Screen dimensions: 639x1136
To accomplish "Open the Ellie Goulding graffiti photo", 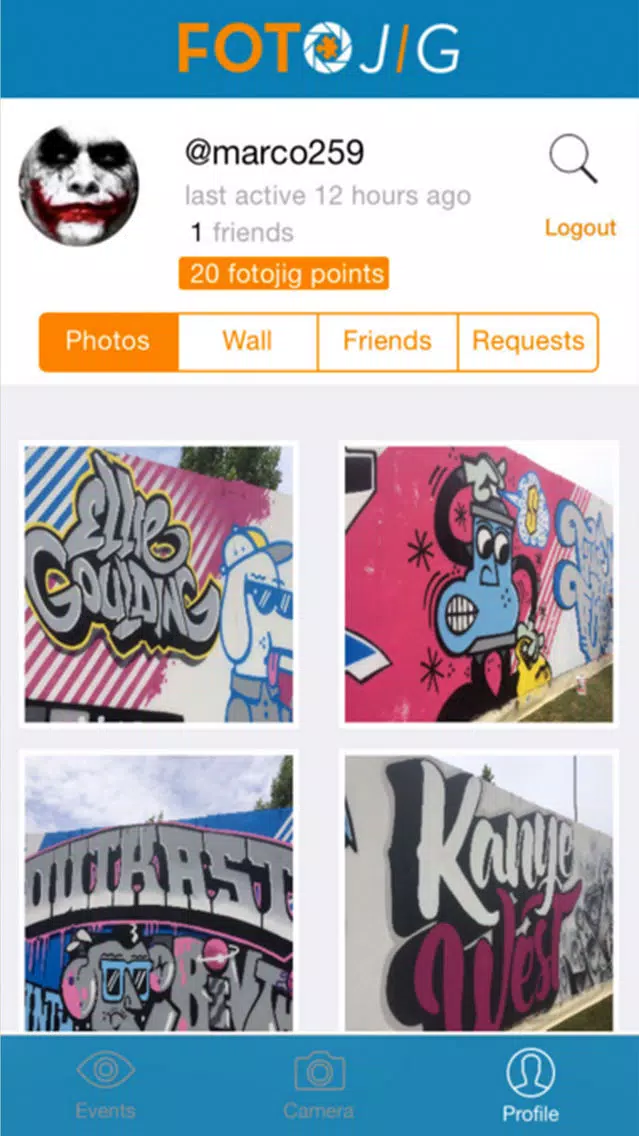I will (x=159, y=584).
